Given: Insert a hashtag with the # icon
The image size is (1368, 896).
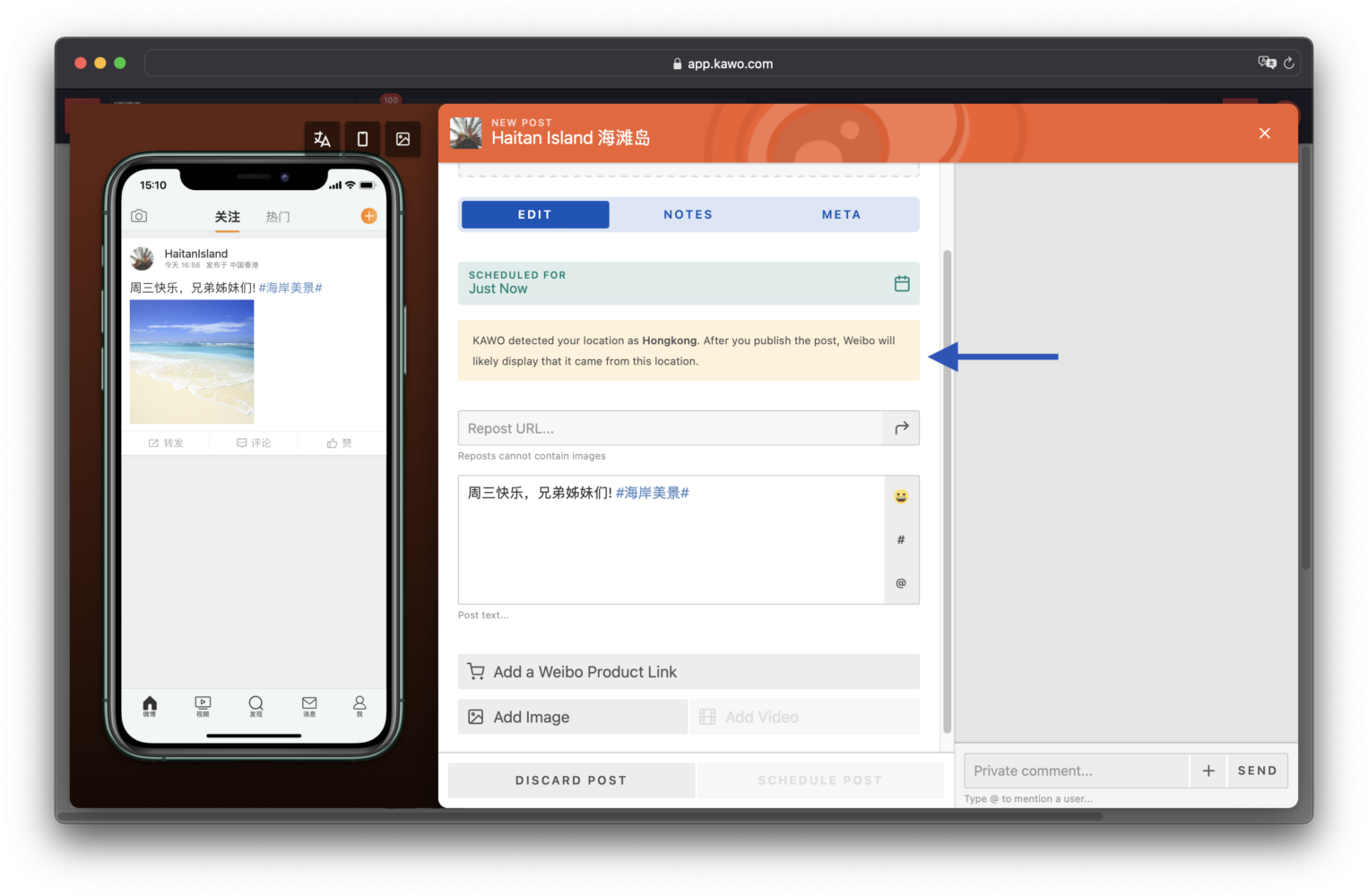Looking at the screenshot, I should coord(901,539).
